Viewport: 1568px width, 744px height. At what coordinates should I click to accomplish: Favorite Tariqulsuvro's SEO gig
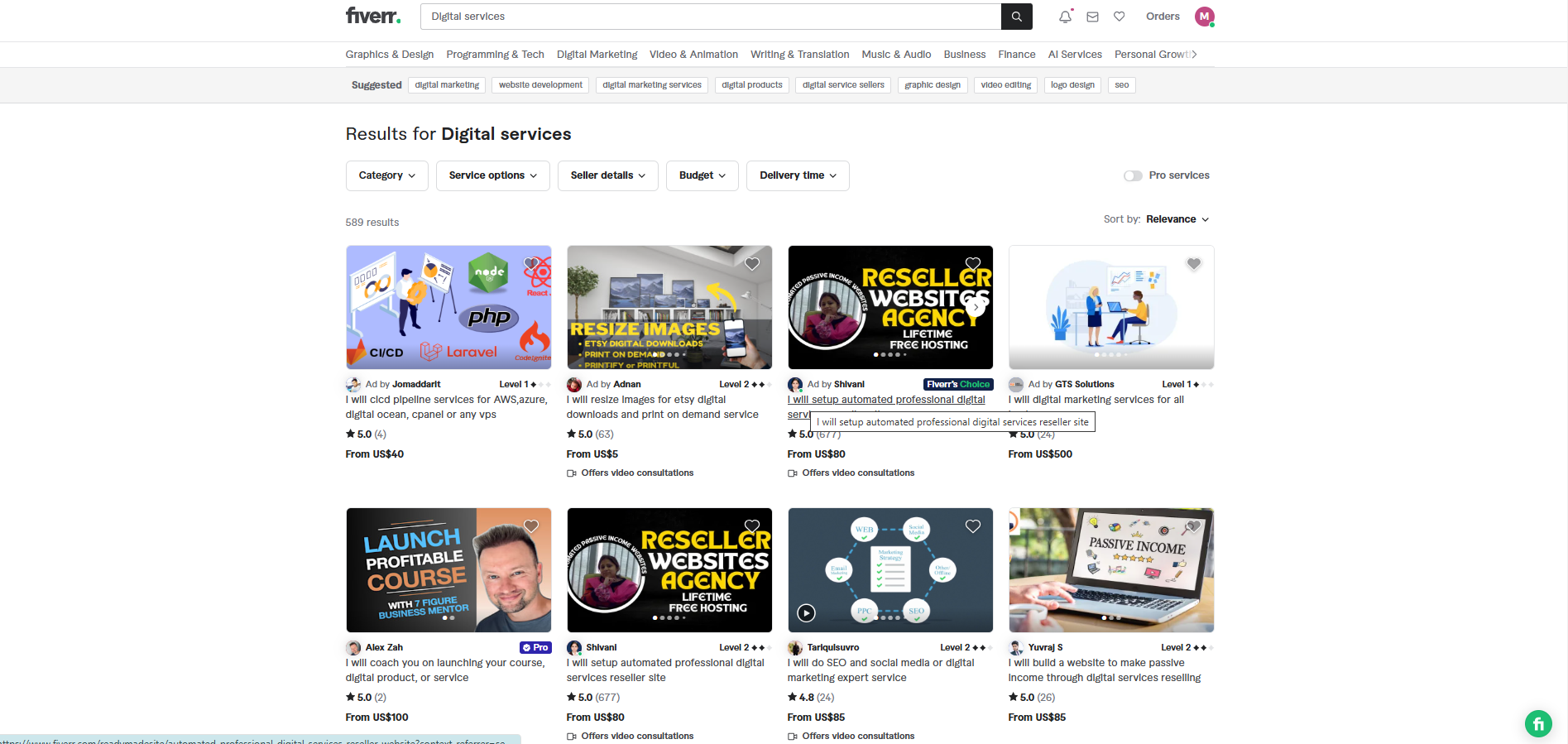[973, 526]
